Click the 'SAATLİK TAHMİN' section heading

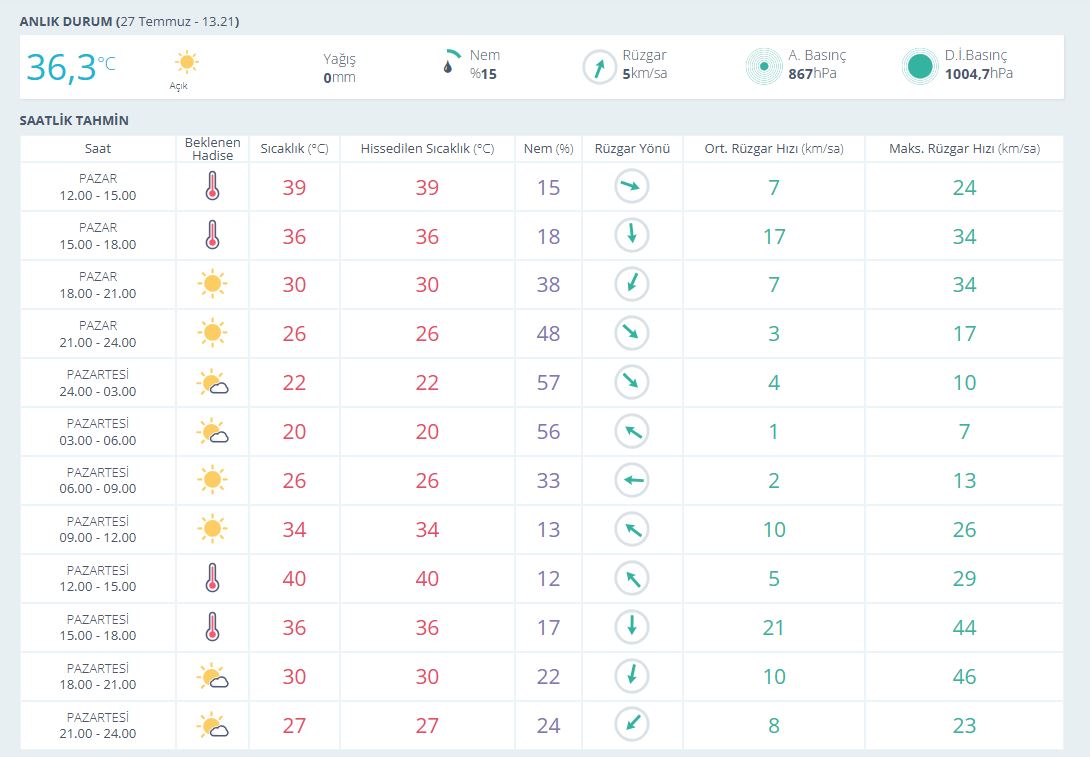(74, 121)
